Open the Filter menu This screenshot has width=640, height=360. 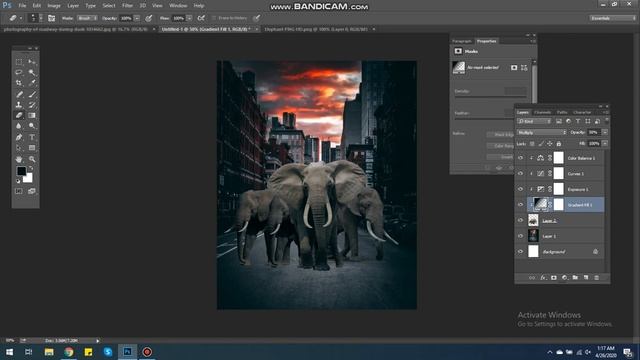pos(127,6)
